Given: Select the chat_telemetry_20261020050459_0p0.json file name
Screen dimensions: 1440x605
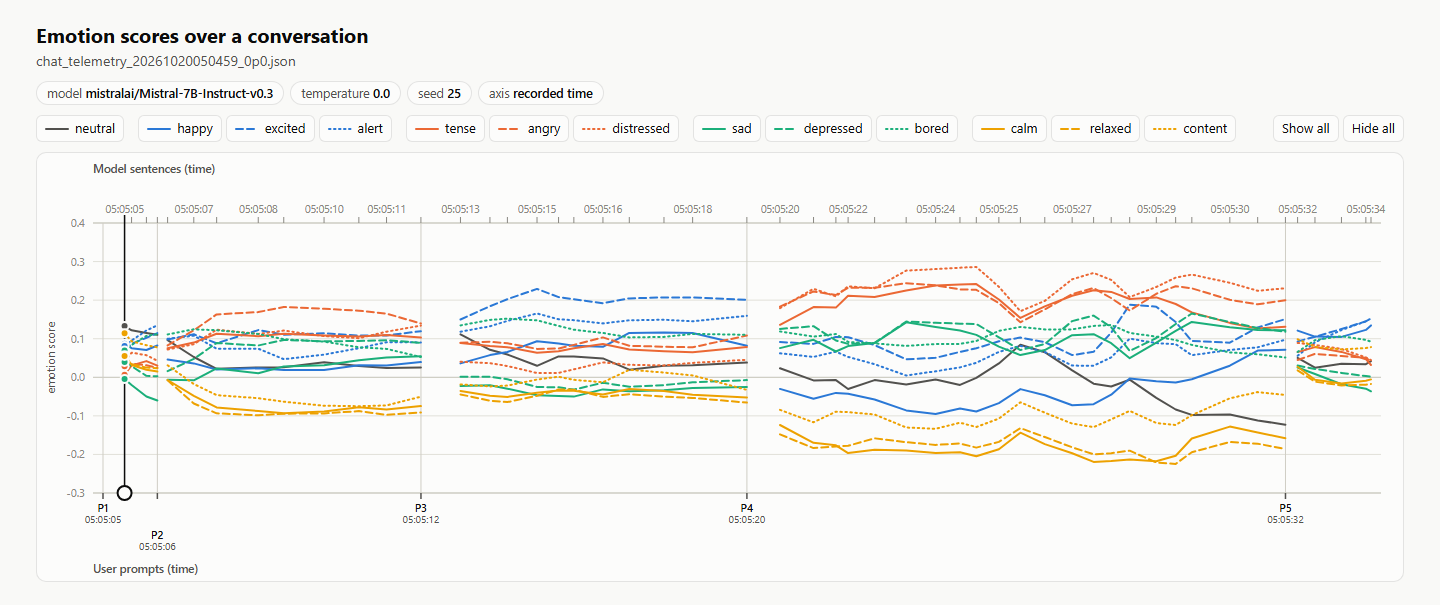Looking at the screenshot, I should tap(165, 61).
